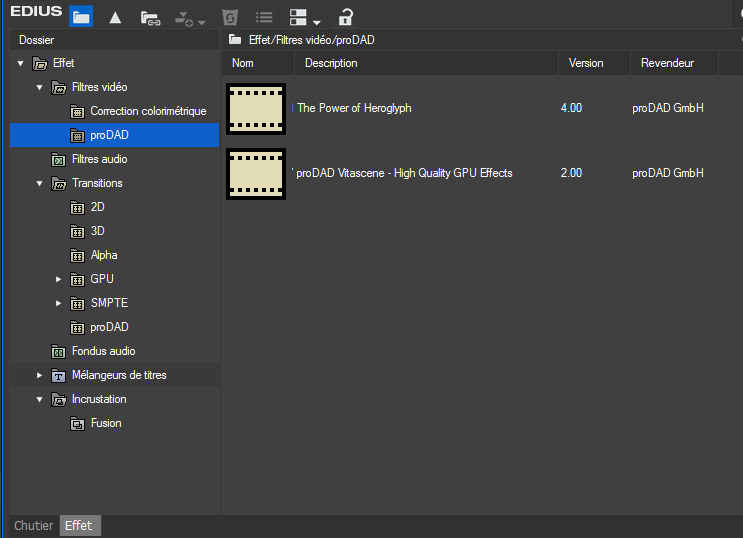
Task: Click the 2D folder icon
Action: [77, 208]
